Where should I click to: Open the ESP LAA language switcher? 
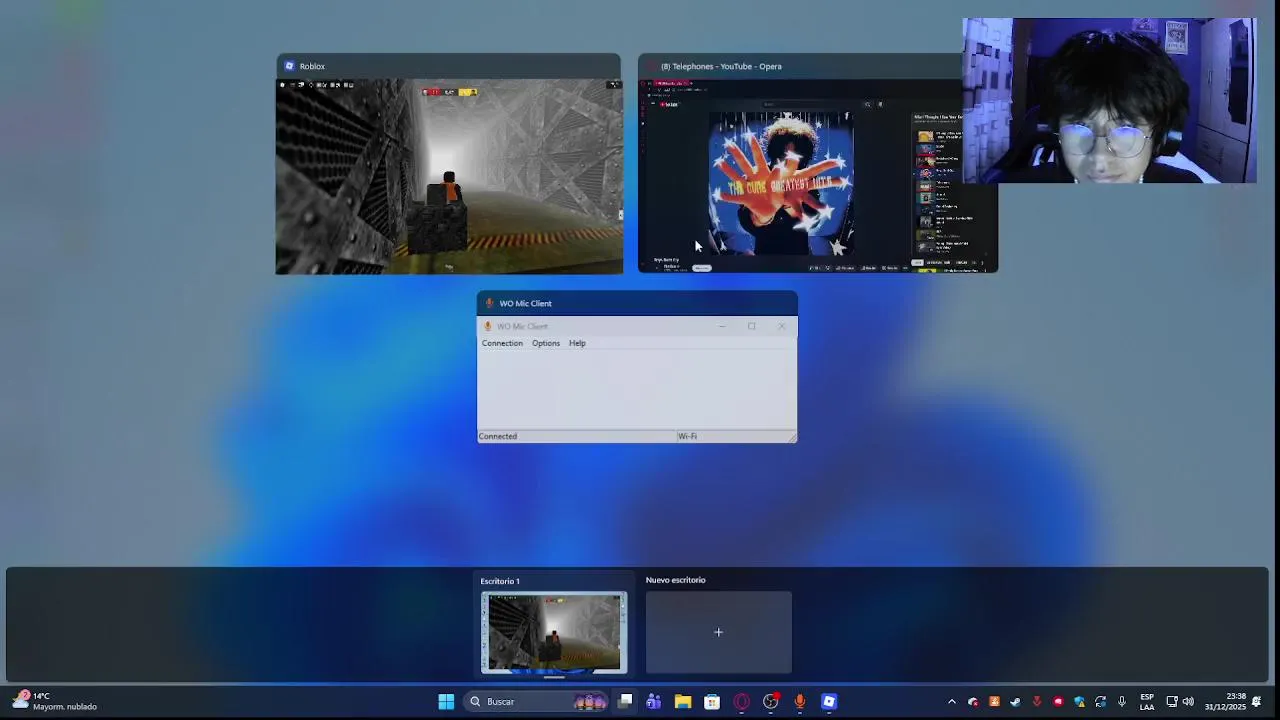(1147, 702)
